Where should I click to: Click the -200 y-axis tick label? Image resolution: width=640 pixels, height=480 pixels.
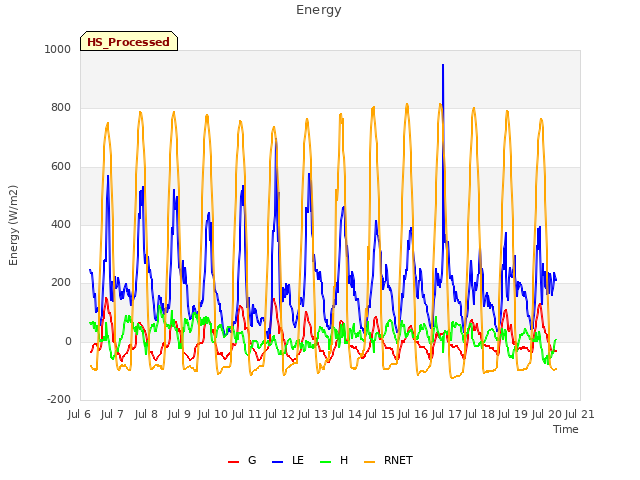pyautogui.click(x=59, y=399)
